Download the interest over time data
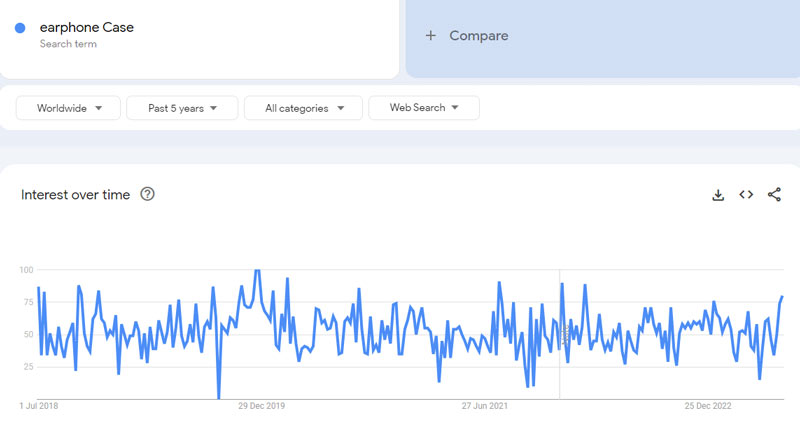Viewport: 800px width, 426px height. point(718,195)
